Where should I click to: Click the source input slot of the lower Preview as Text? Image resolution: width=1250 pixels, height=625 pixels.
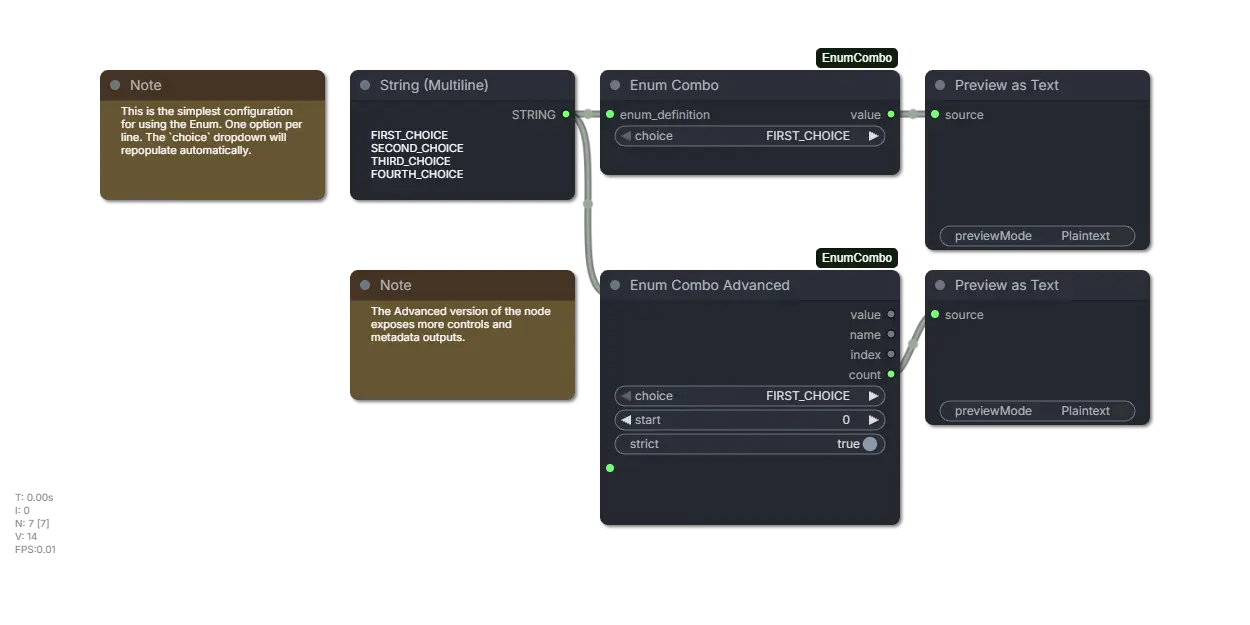point(935,315)
